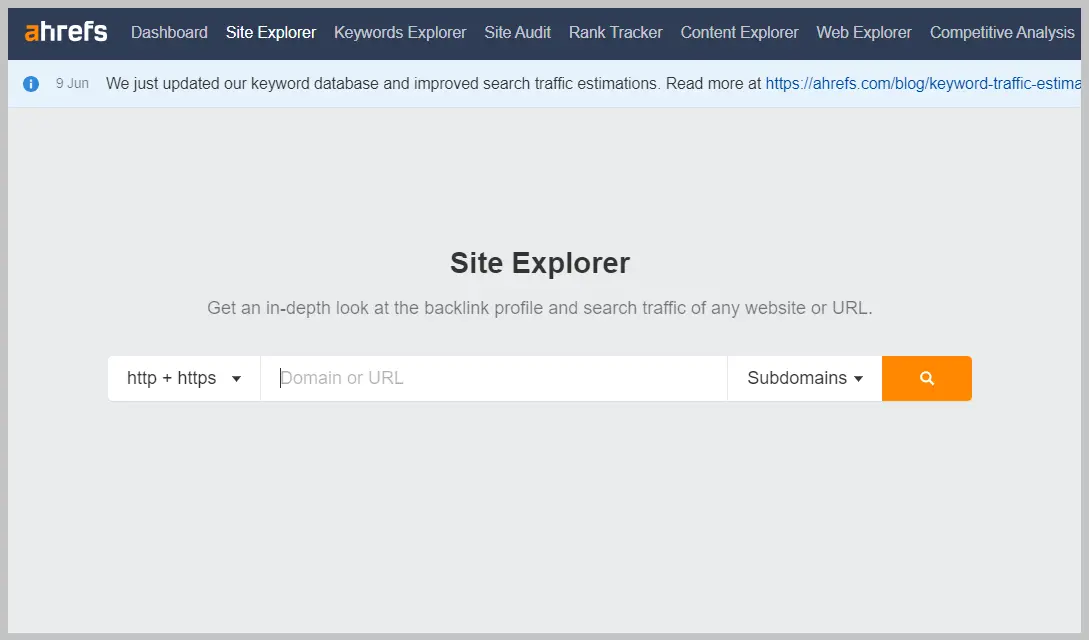Click the orange search magnifier button

(x=926, y=378)
